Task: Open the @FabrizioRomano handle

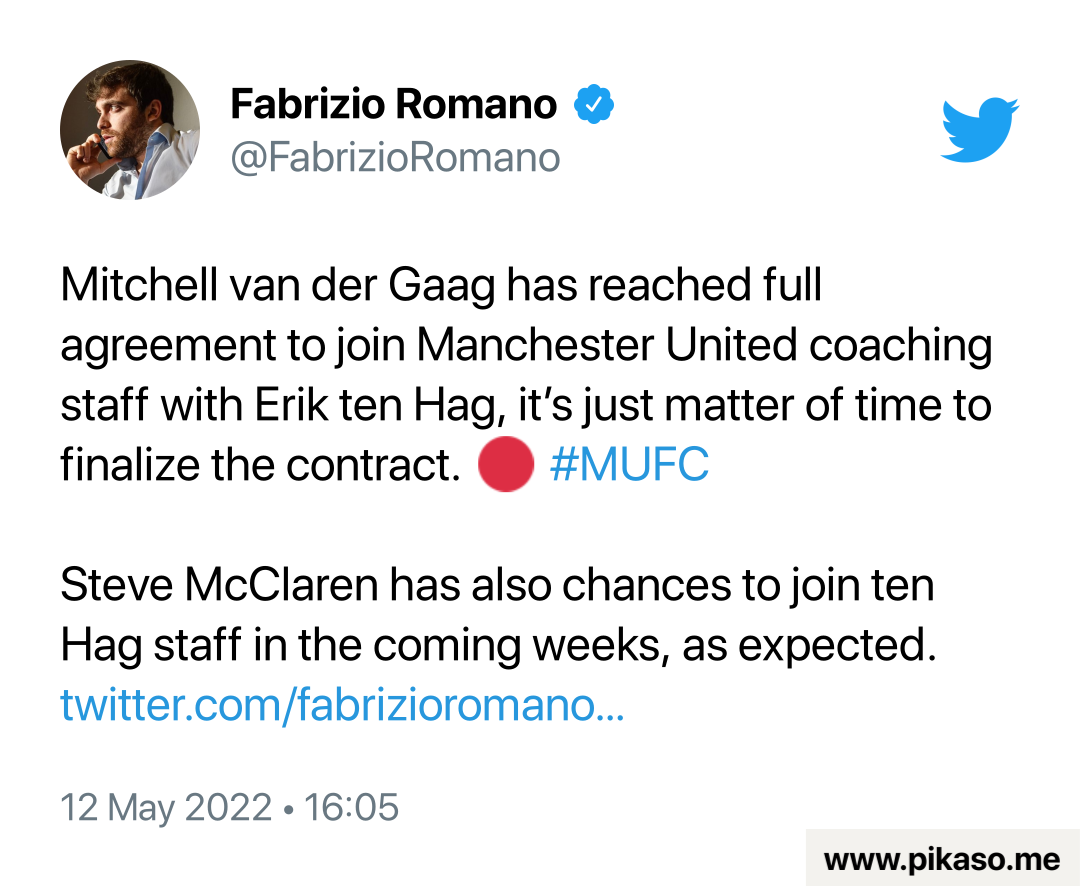Action: (x=395, y=157)
